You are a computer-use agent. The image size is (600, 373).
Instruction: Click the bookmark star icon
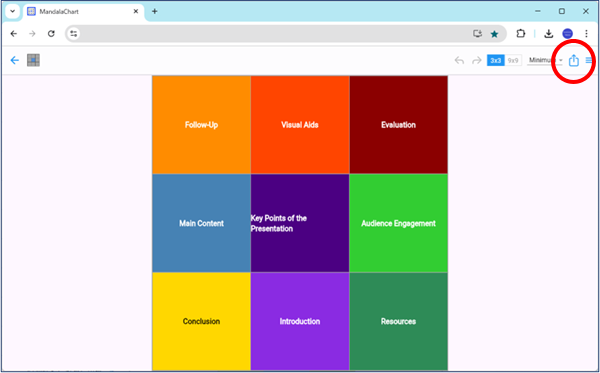[x=494, y=34]
